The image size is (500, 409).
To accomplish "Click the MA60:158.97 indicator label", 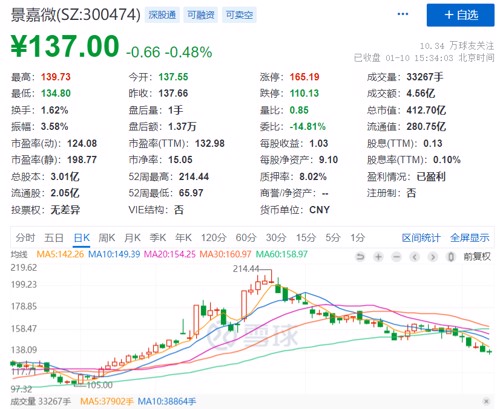I will [281, 254].
